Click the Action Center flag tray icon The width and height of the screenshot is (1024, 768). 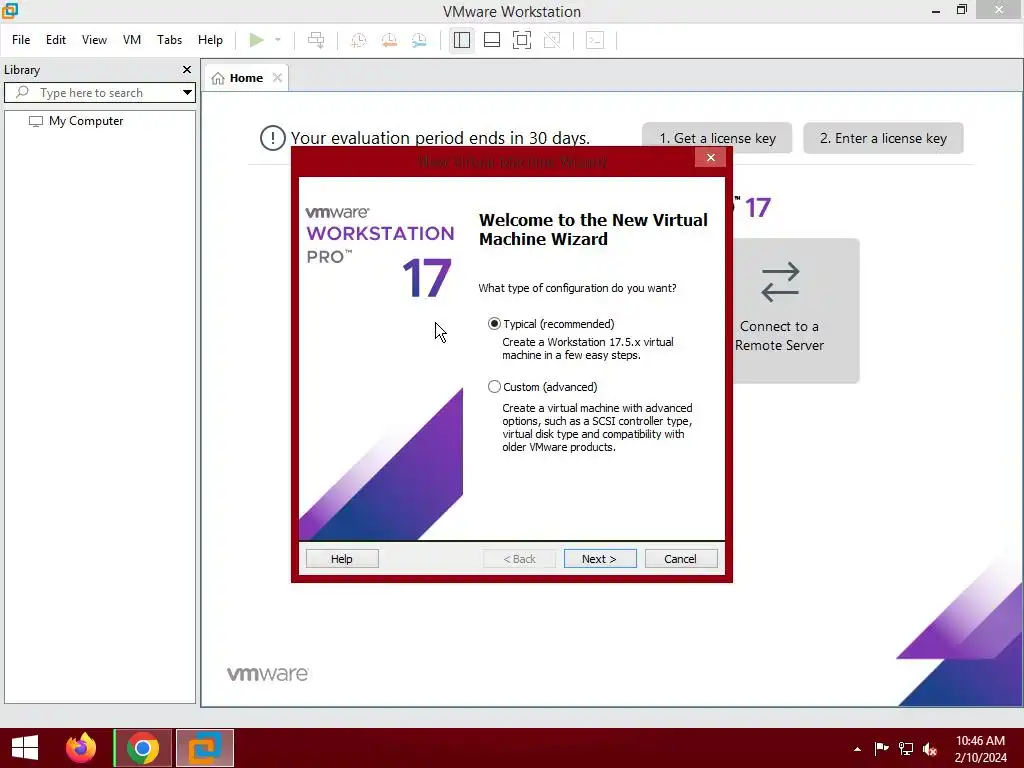(x=881, y=748)
